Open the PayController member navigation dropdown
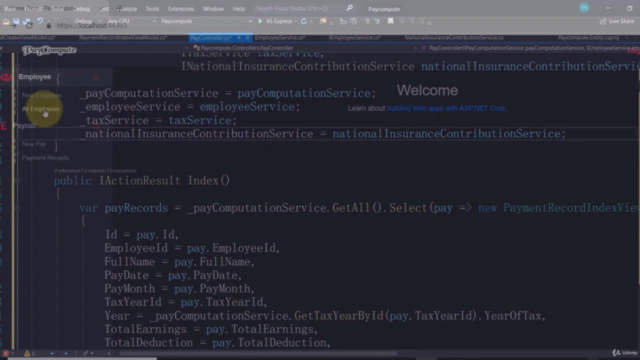640x360 pixels. 530,48
